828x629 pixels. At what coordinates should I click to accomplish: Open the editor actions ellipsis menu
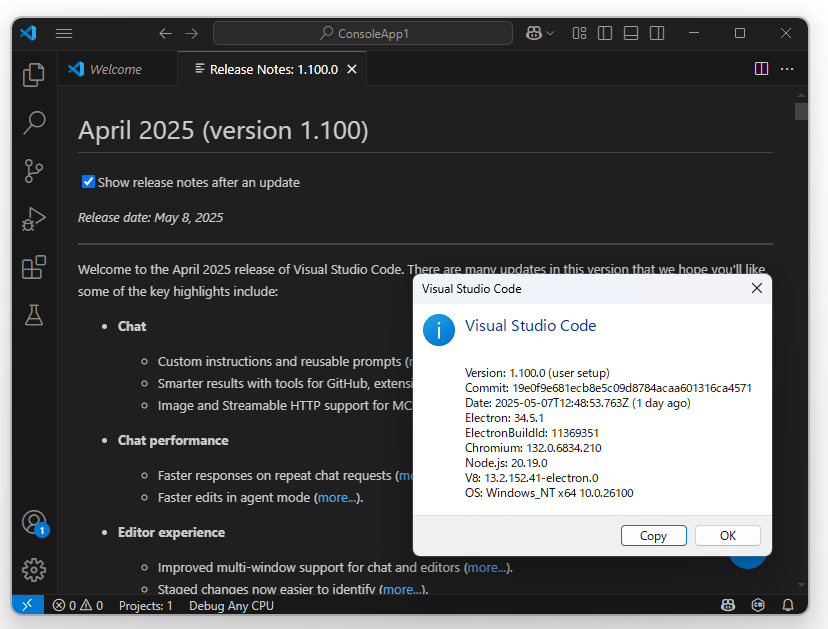[x=787, y=68]
